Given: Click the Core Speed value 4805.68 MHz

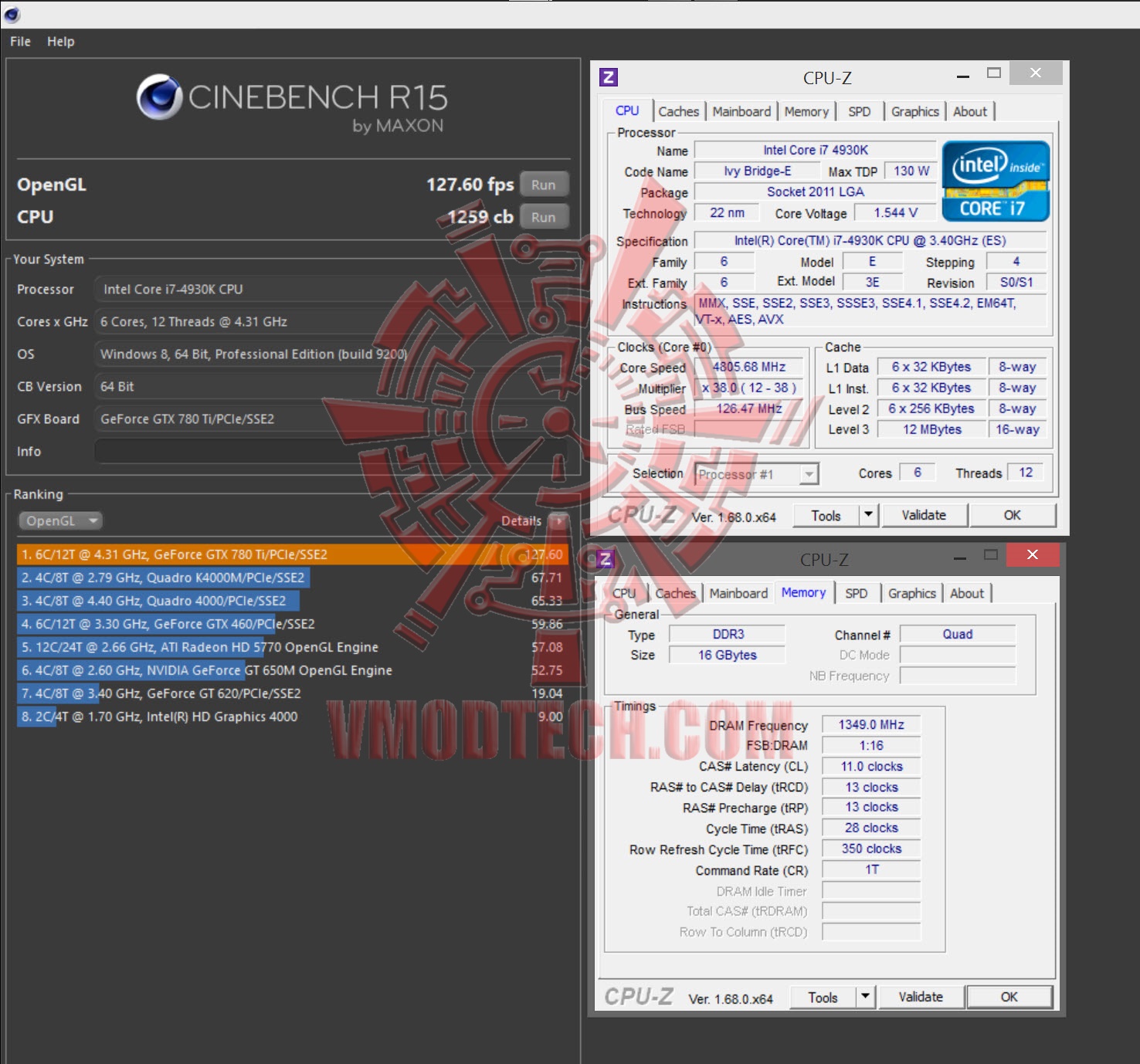Looking at the screenshot, I should pos(749,368).
